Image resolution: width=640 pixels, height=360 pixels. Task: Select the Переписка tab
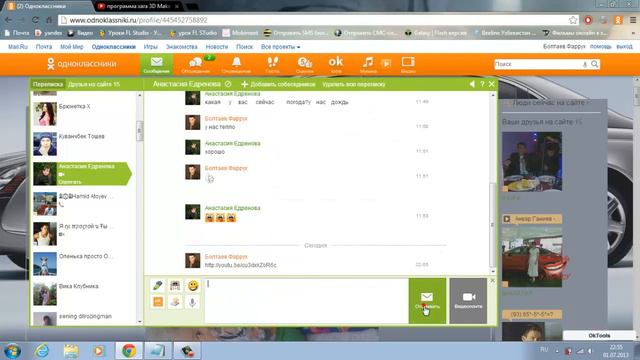click(48, 84)
